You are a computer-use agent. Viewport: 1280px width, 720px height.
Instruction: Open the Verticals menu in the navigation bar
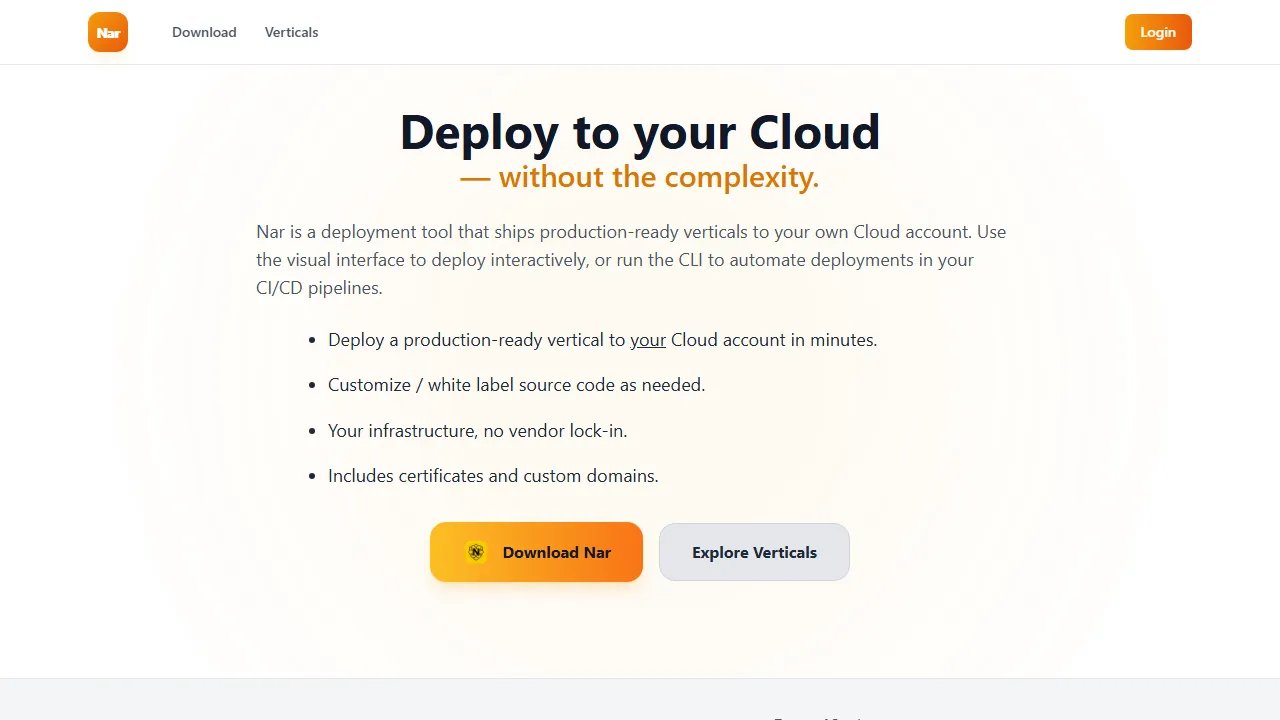pyautogui.click(x=291, y=32)
